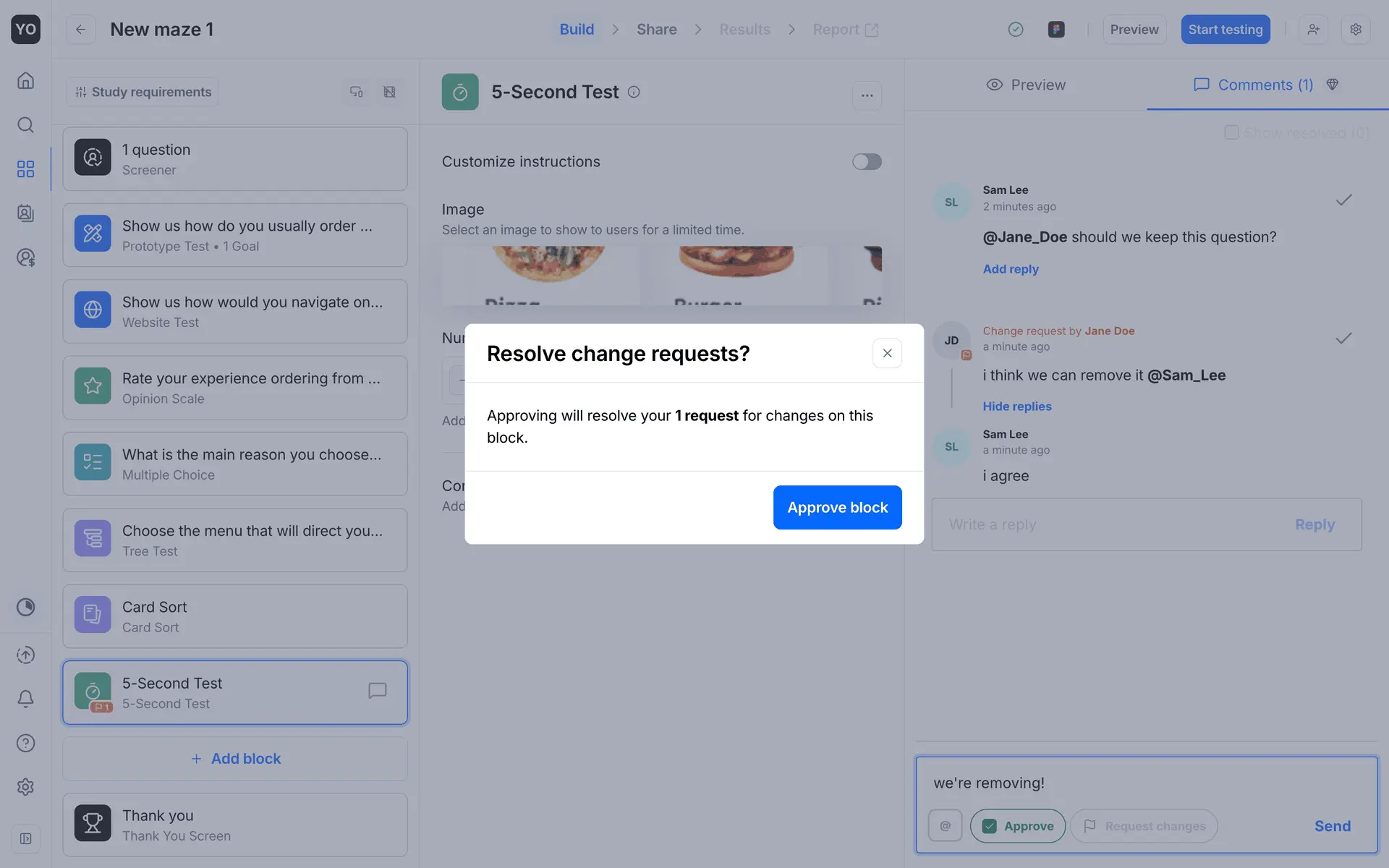Toggle the Customize instructions switch

point(866,161)
